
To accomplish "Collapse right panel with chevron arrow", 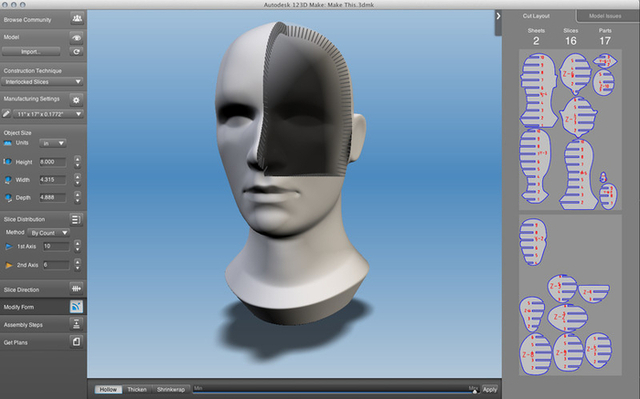I will click(x=498, y=16).
